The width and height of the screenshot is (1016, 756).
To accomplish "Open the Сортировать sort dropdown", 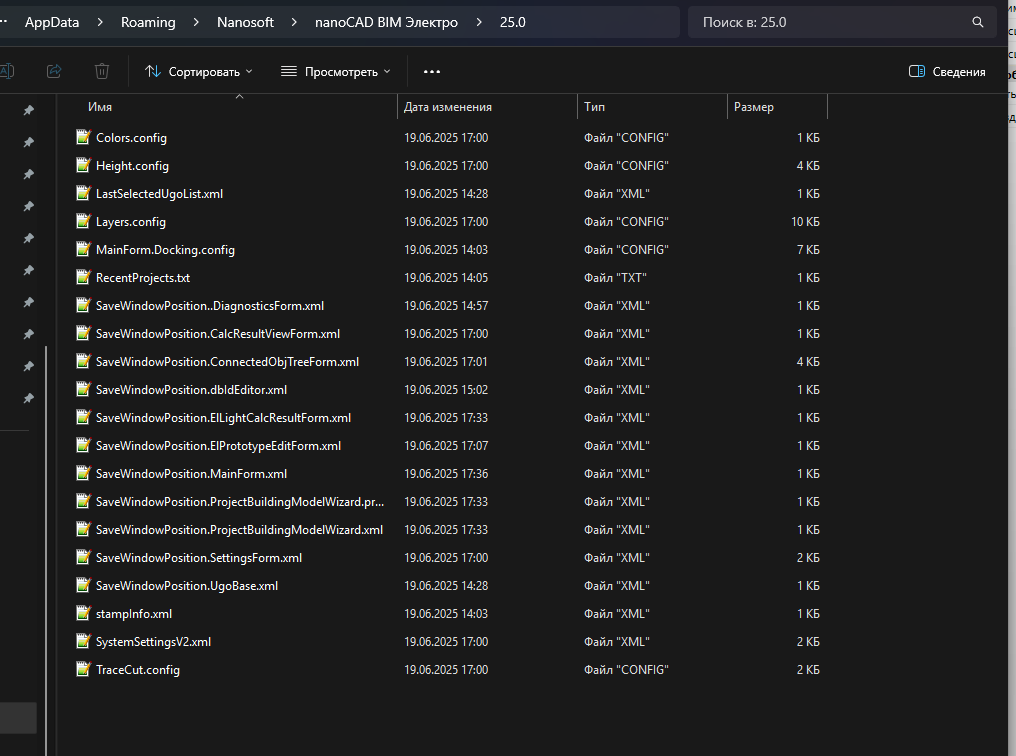I will pos(198,71).
